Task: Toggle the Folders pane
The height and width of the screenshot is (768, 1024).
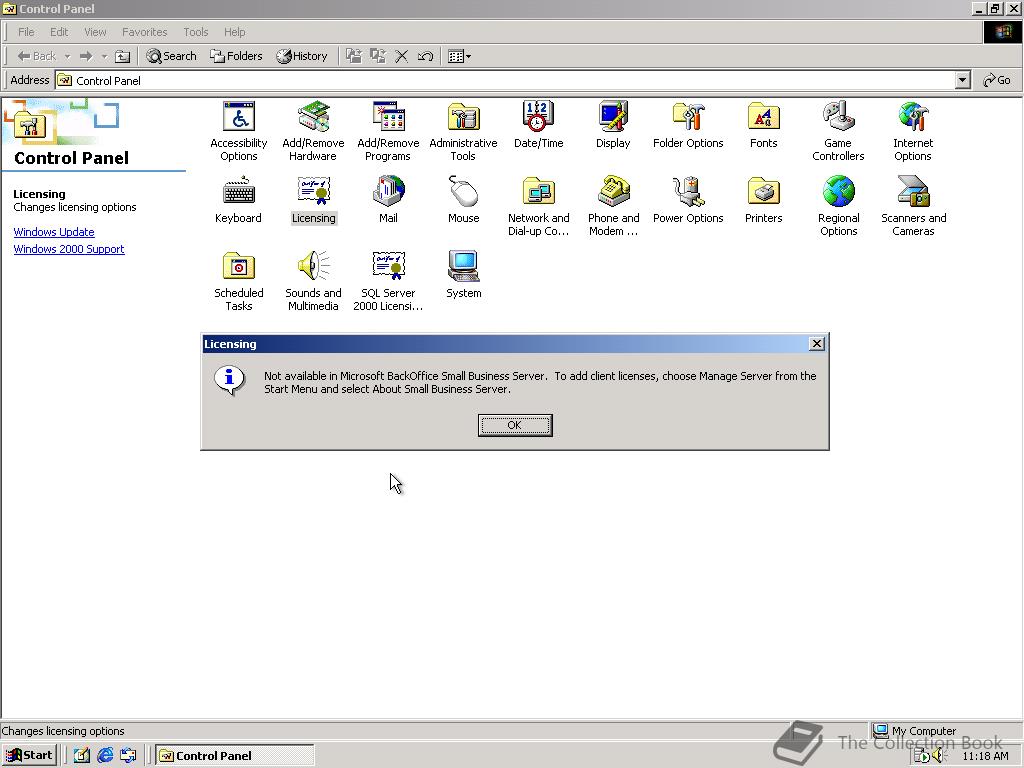Action: click(x=236, y=56)
